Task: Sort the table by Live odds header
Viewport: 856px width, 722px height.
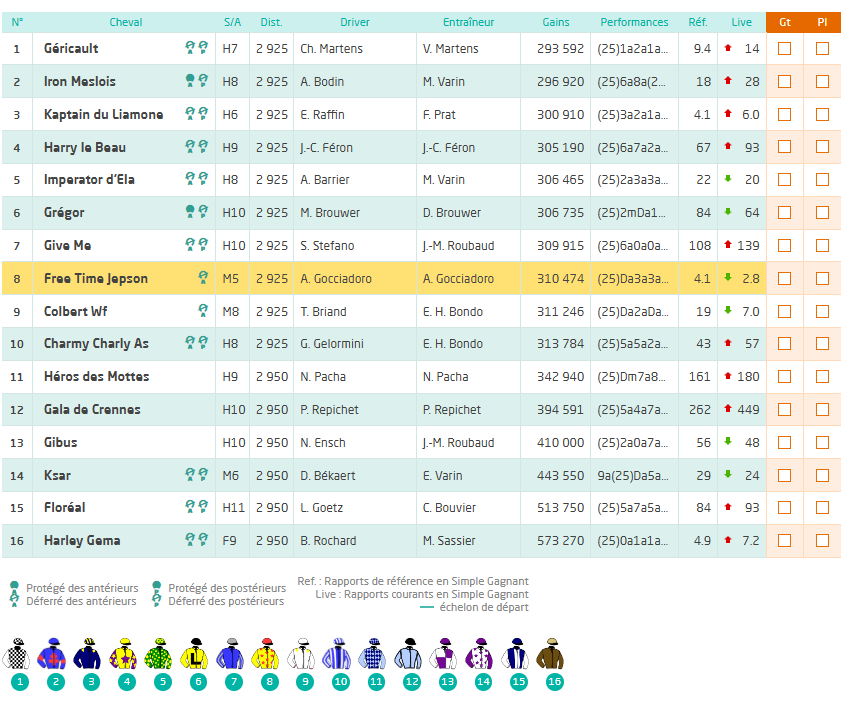Action: (742, 22)
